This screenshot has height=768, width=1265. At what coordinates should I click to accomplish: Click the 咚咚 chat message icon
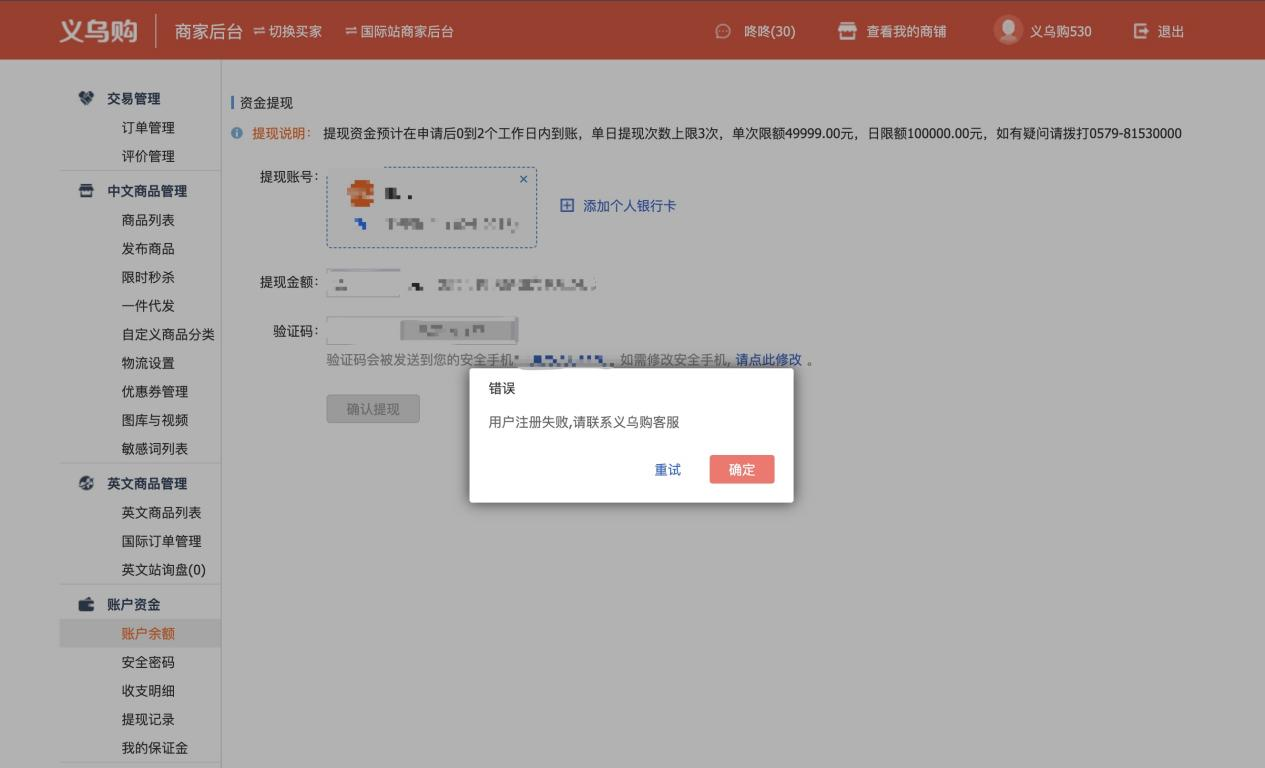tap(723, 31)
